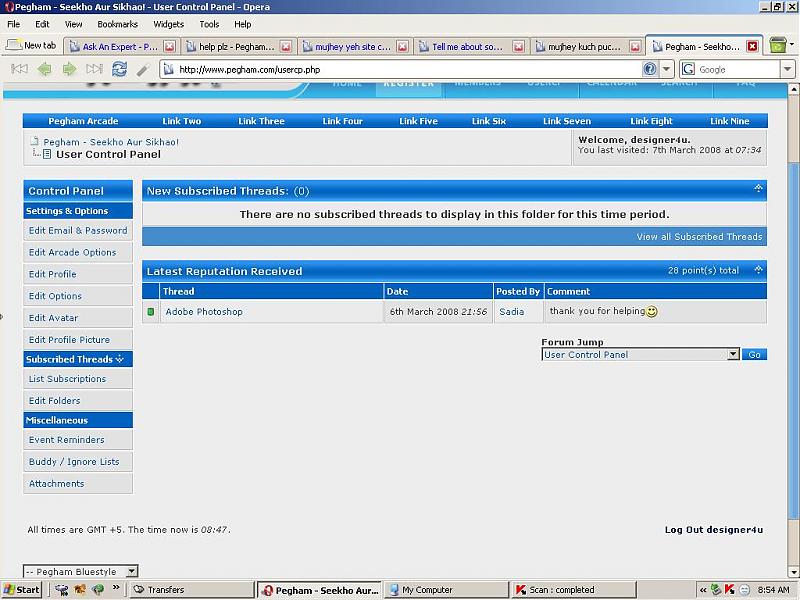This screenshot has width=800, height=600.
Task: Open the Bookmarks menu
Action: [117, 24]
